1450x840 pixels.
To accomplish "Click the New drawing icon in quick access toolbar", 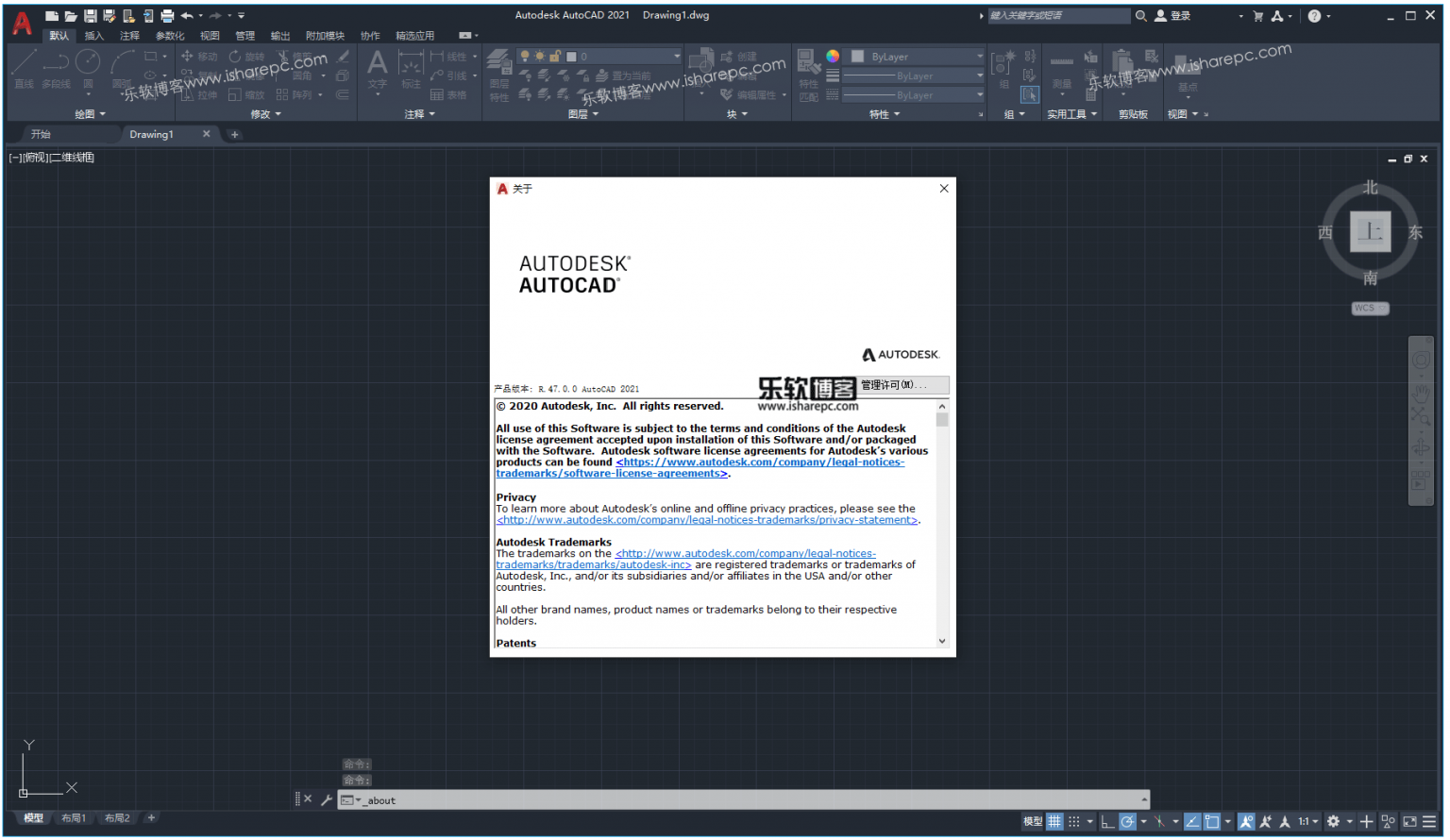I will 51,15.
